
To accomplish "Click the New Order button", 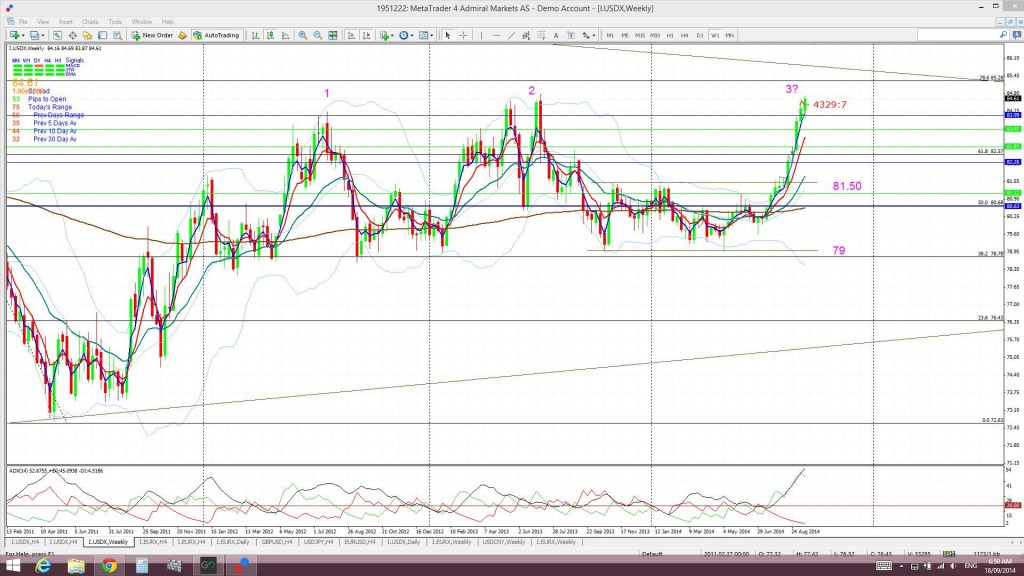I will pyautogui.click(x=152, y=35).
